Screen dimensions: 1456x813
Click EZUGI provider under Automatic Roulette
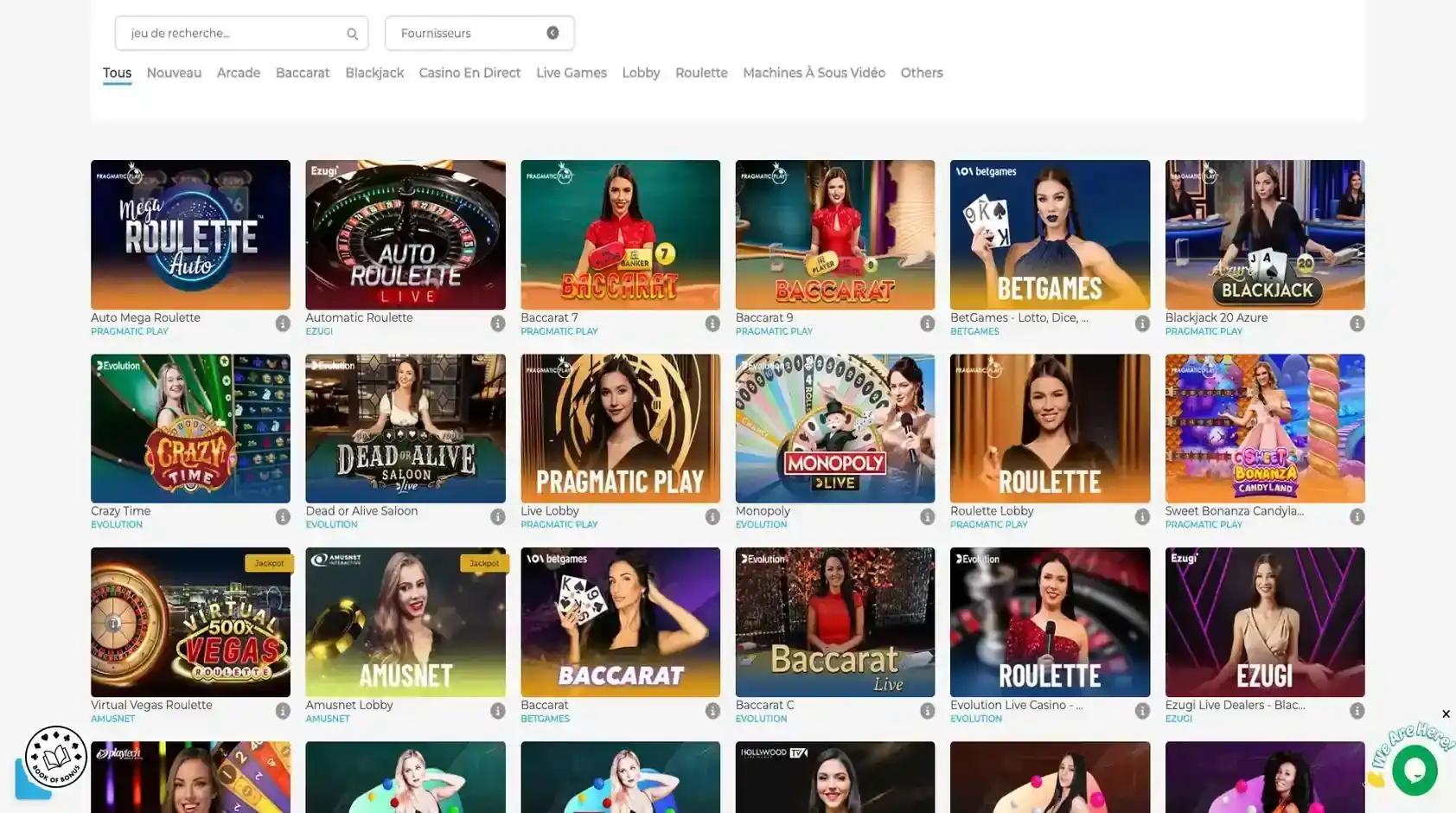click(x=319, y=331)
